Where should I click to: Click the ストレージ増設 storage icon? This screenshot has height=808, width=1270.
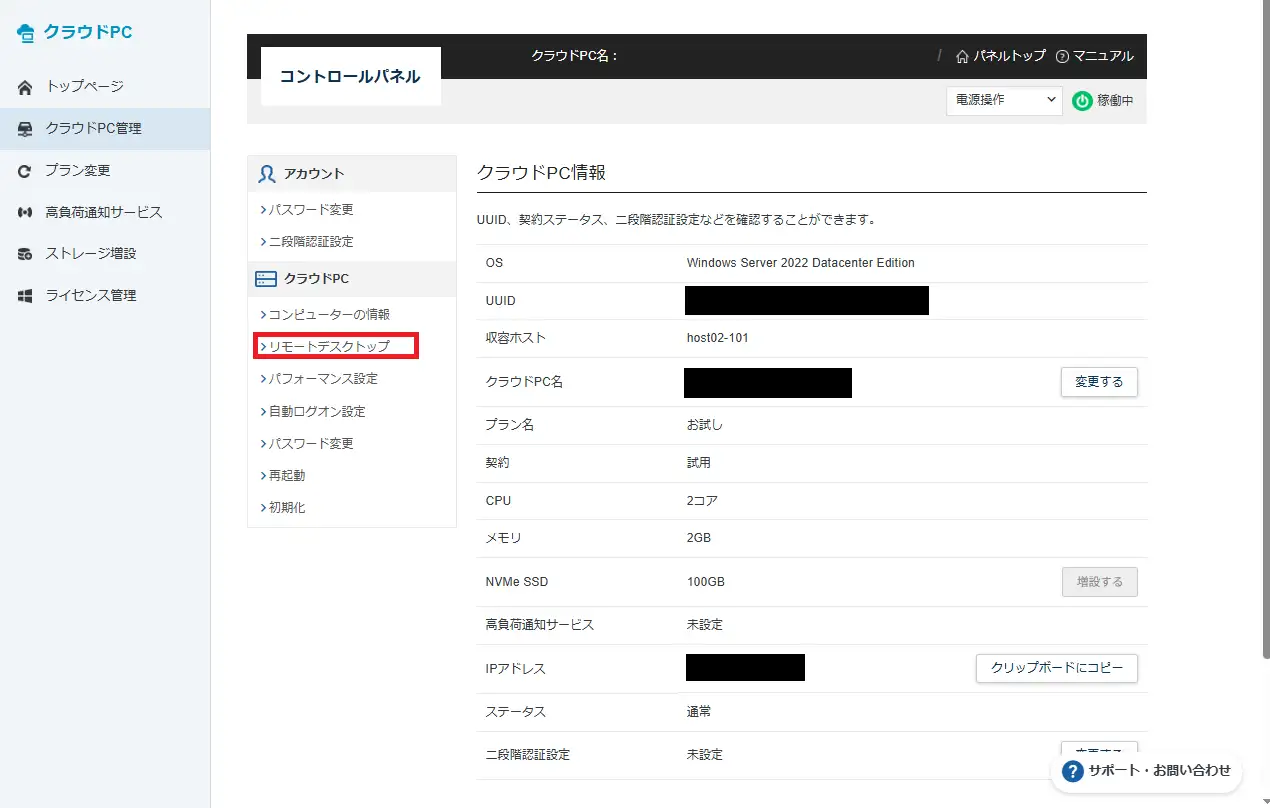pos(26,254)
